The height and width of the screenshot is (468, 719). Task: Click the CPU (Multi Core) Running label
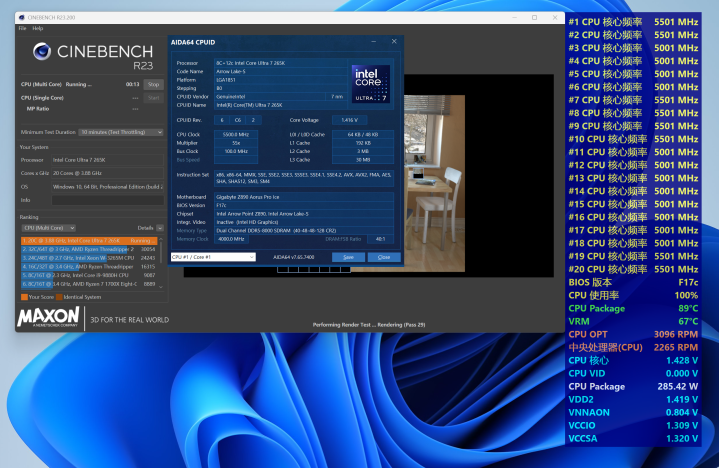click(x=56, y=84)
